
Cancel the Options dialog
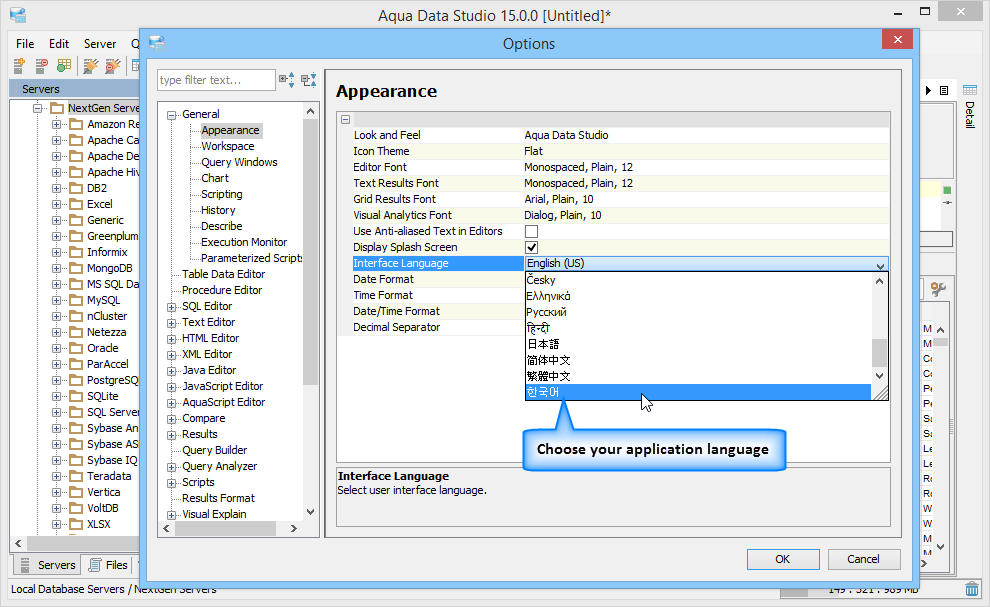tap(864, 559)
